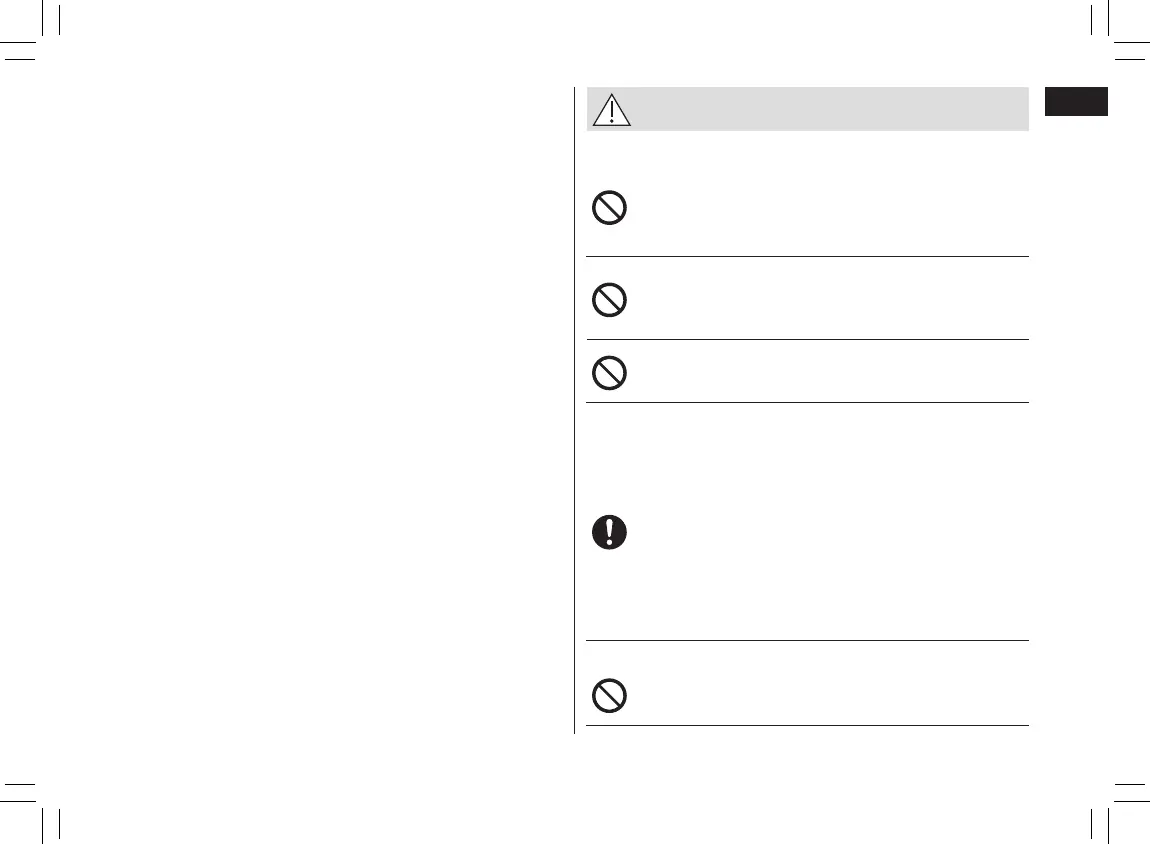Viewport: 1150px width, 844px height.
Task: Click the black tab in right margin
Action: pyautogui.click(x=1077, y=102)
